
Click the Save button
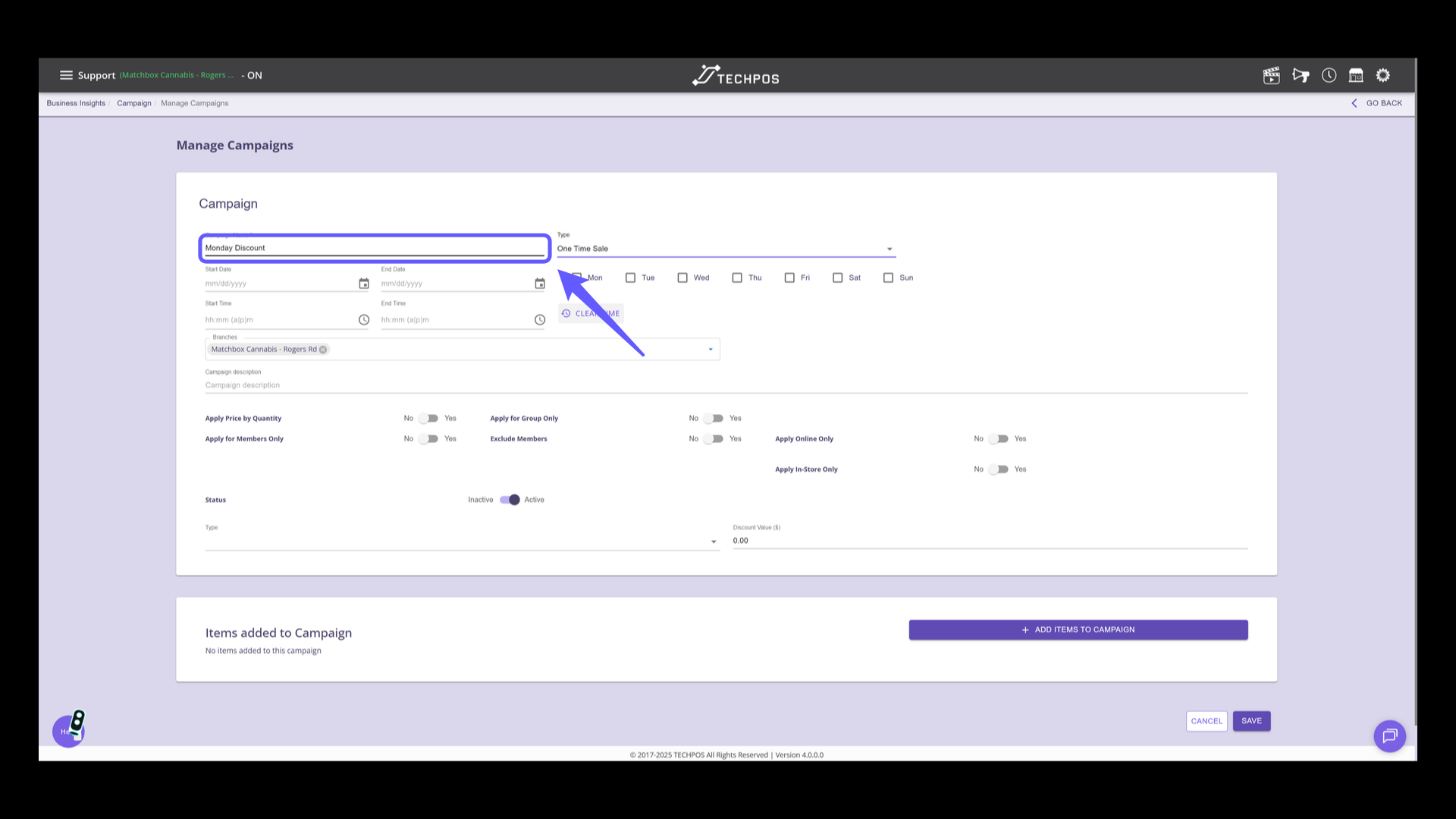click(1251, 721)
